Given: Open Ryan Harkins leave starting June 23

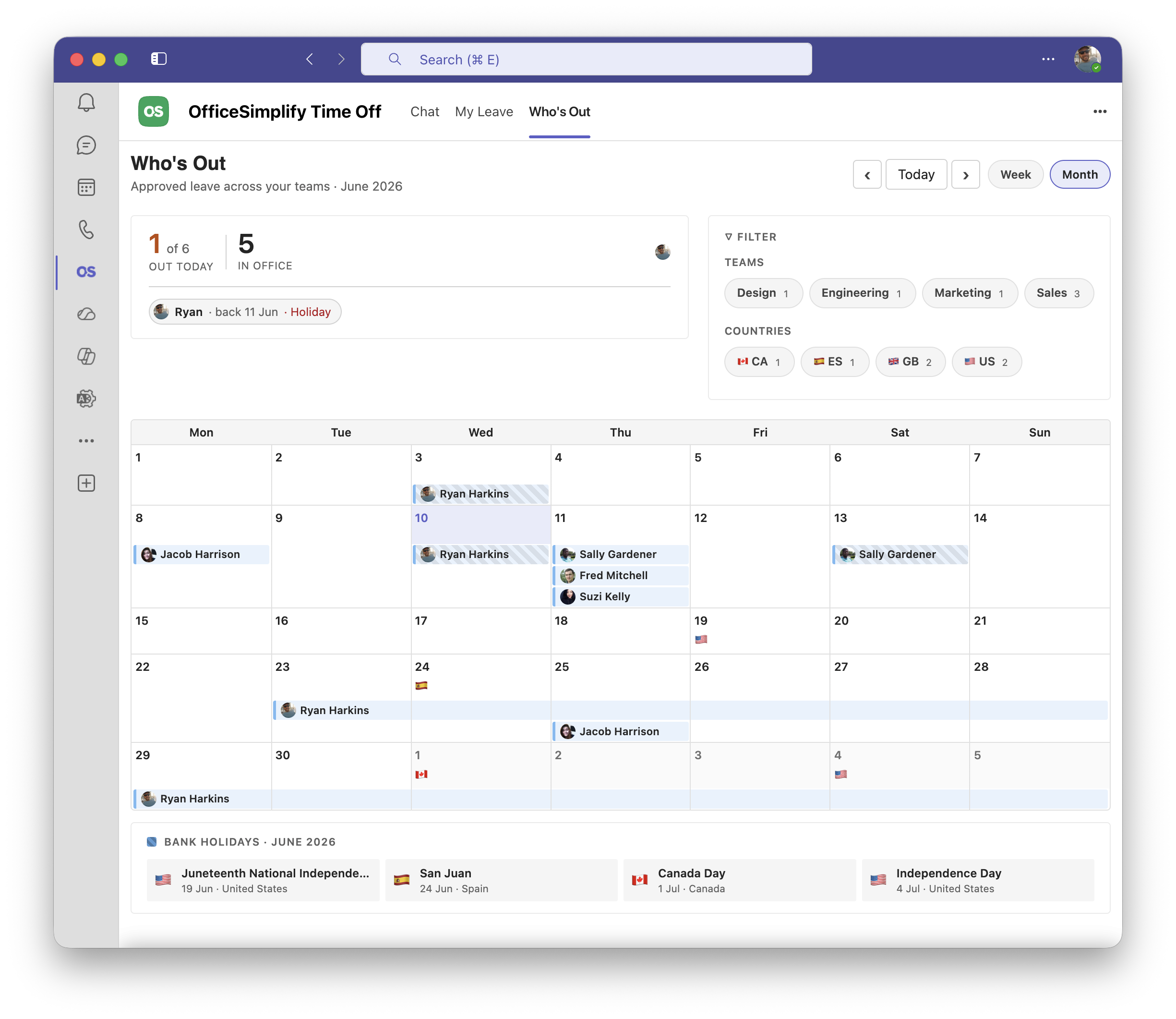Looking at the screenshot, I should pyautogui.click(x=691, y=710).
